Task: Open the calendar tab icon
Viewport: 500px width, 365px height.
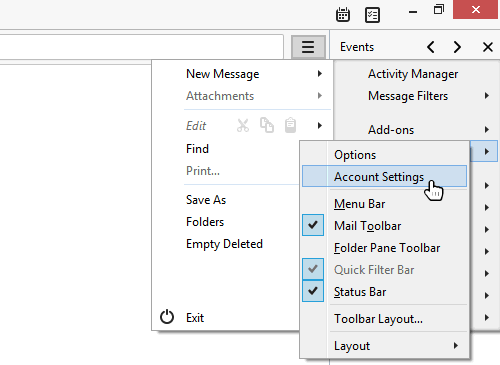Action: pyautogui.click(x=343, y=14)
